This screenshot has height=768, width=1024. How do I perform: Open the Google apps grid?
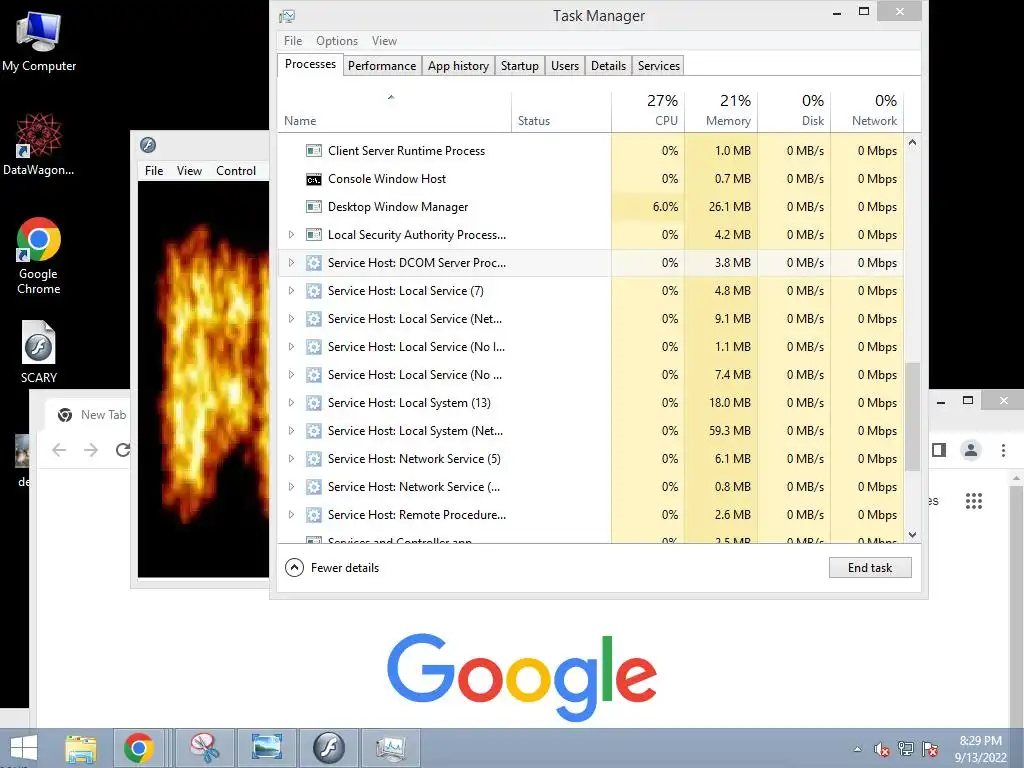tap(974, 501)
